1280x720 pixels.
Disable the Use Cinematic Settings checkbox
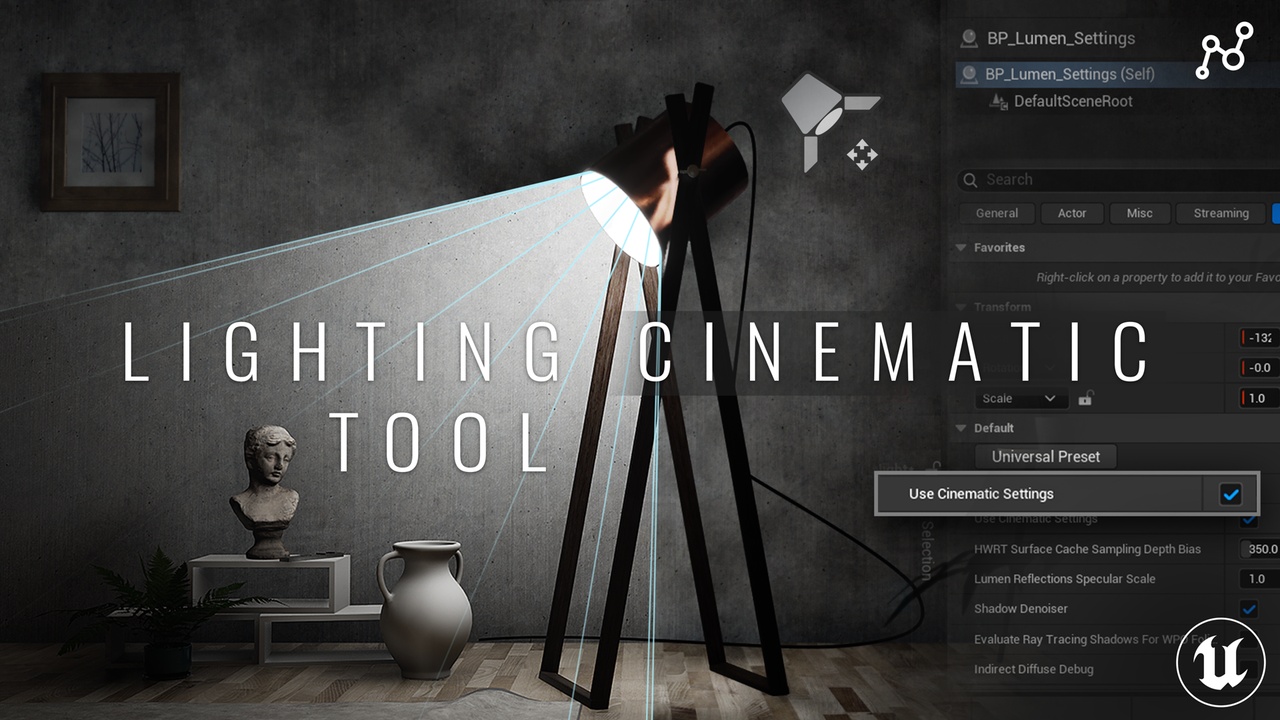pos(1231,493)
